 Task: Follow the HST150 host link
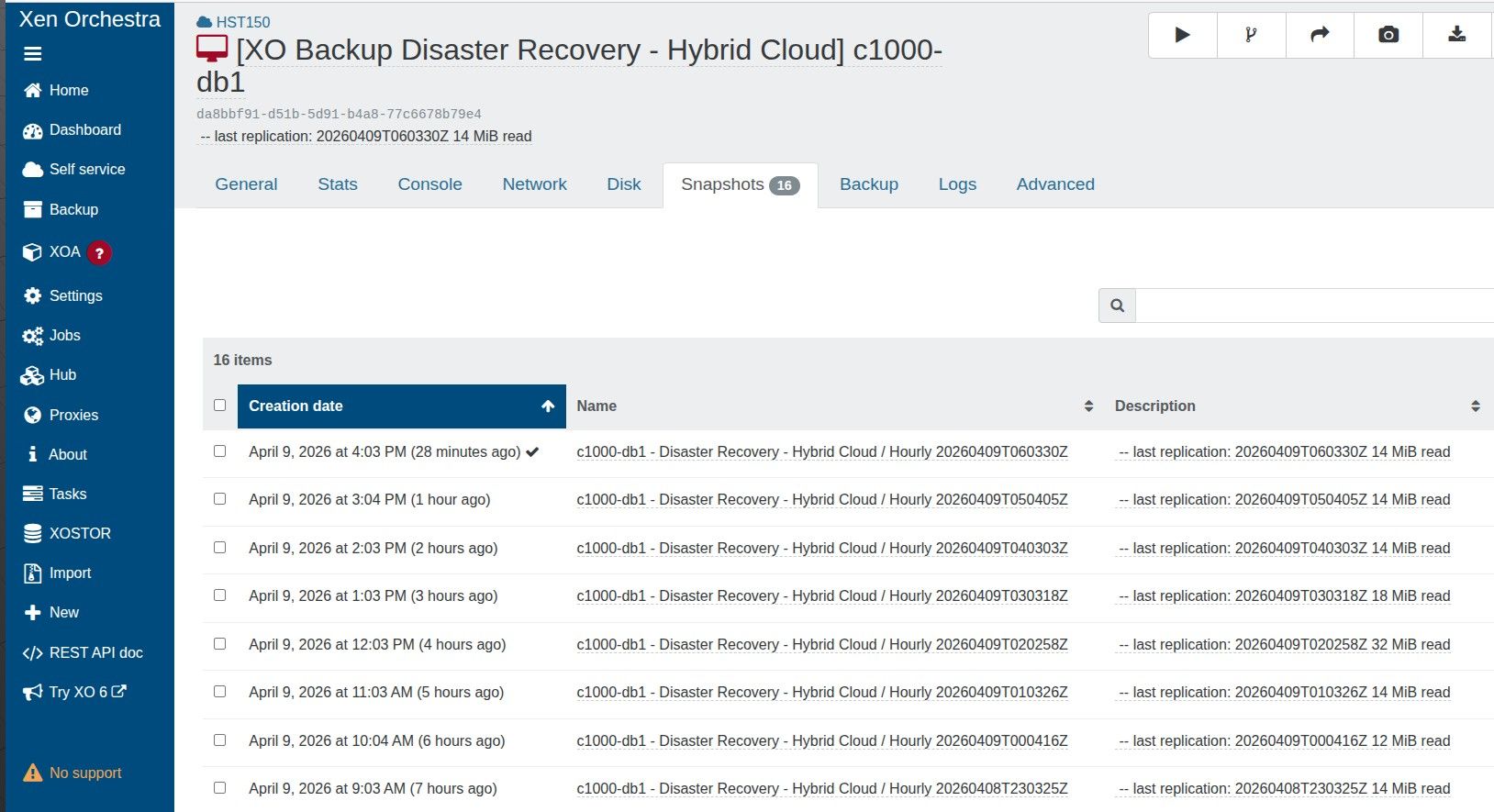(242, 22)
